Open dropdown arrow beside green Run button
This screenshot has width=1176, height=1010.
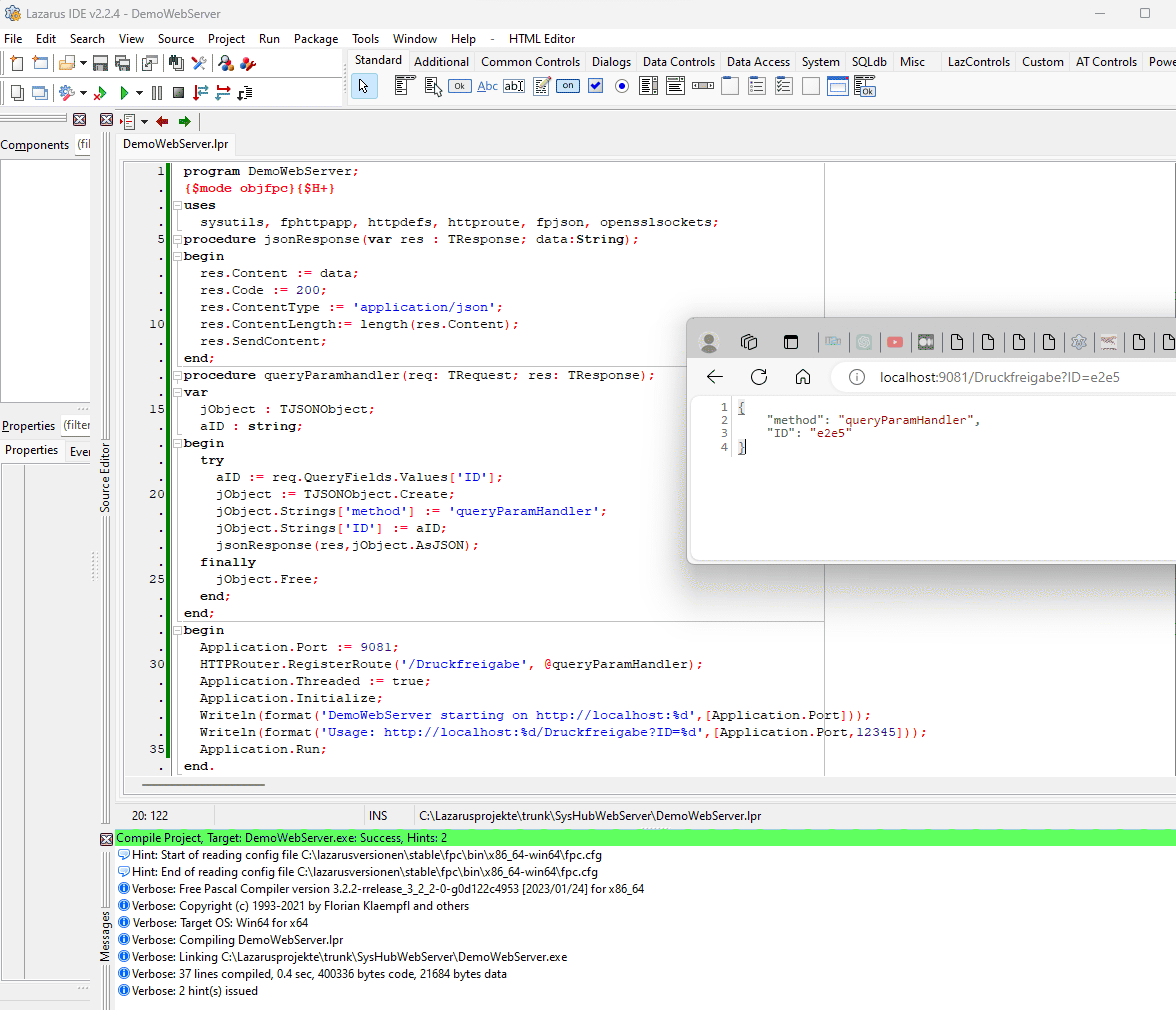(x=140, y=93)
